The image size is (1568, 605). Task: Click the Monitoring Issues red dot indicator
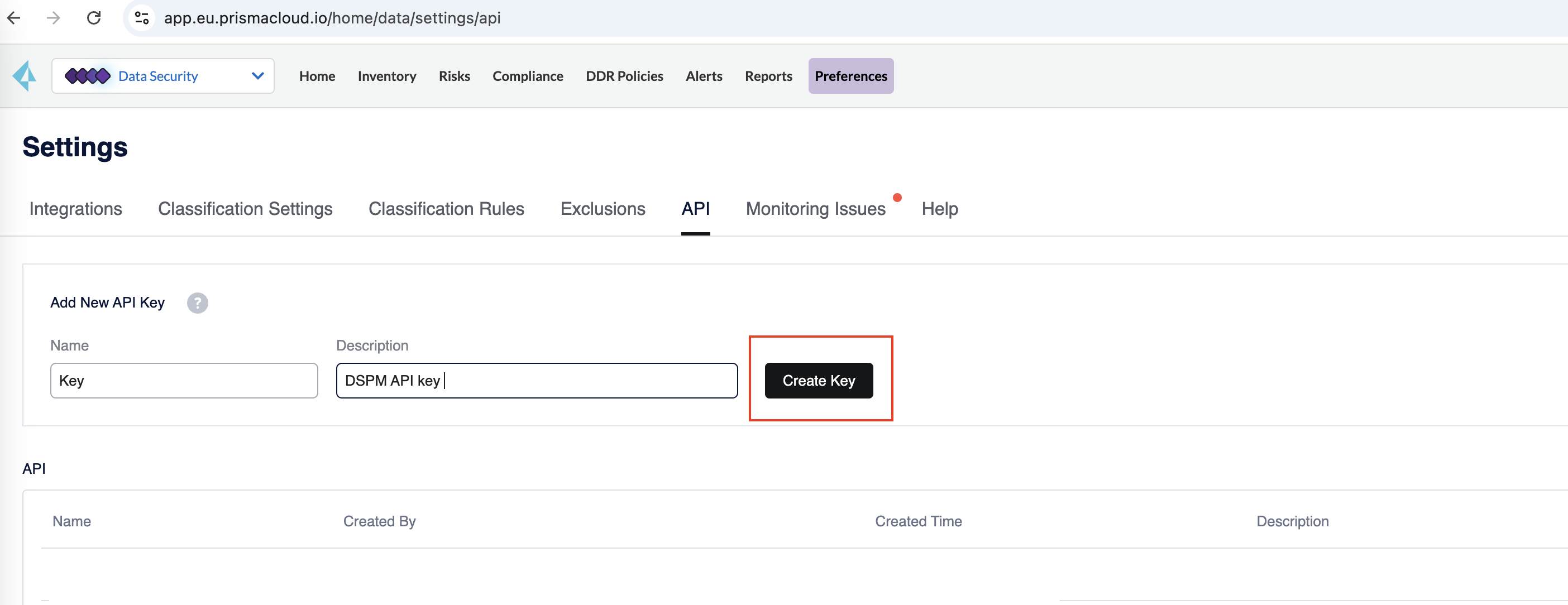[898, 198]
